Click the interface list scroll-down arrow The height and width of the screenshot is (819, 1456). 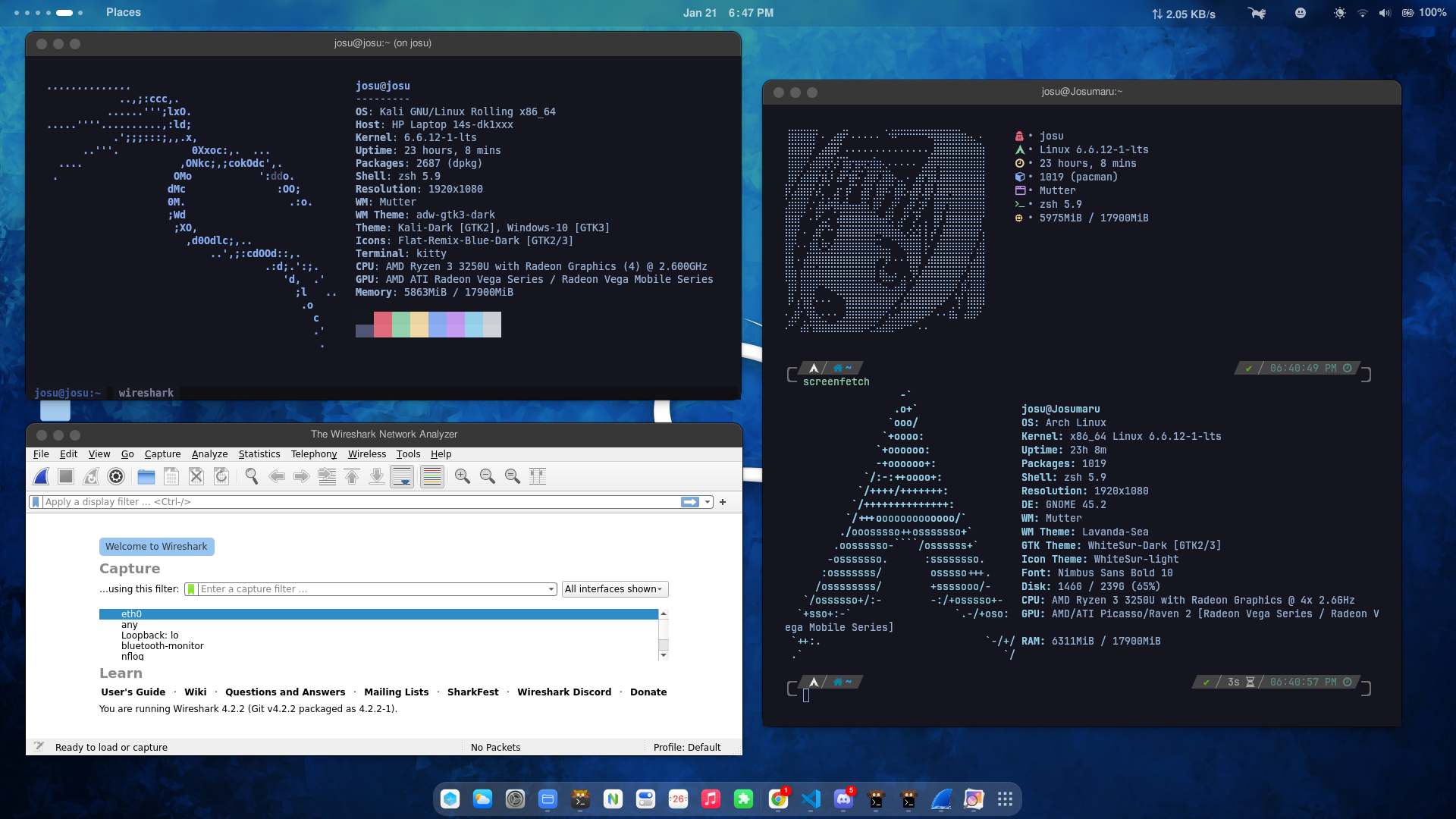[x=664, y=654]
